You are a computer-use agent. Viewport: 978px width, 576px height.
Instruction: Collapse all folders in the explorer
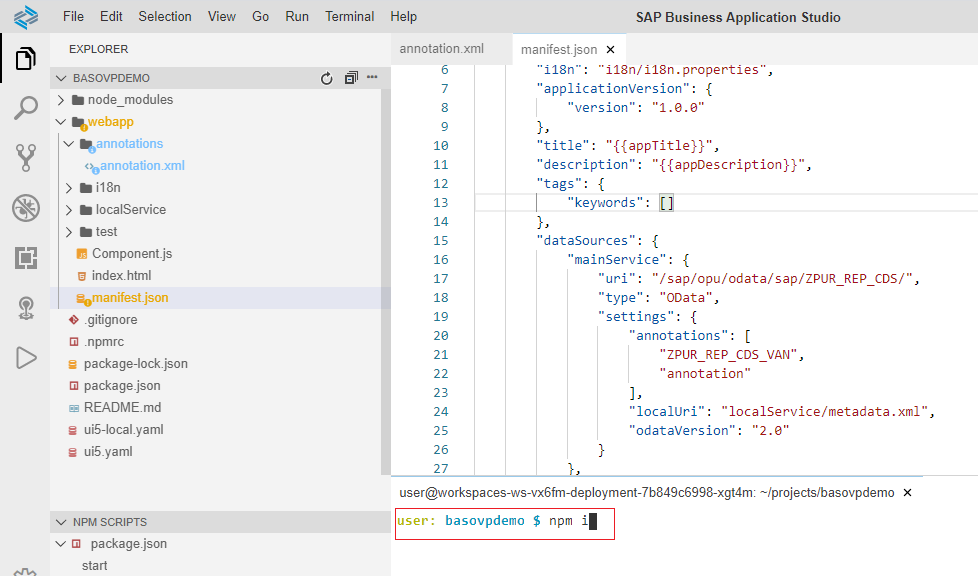351,78
